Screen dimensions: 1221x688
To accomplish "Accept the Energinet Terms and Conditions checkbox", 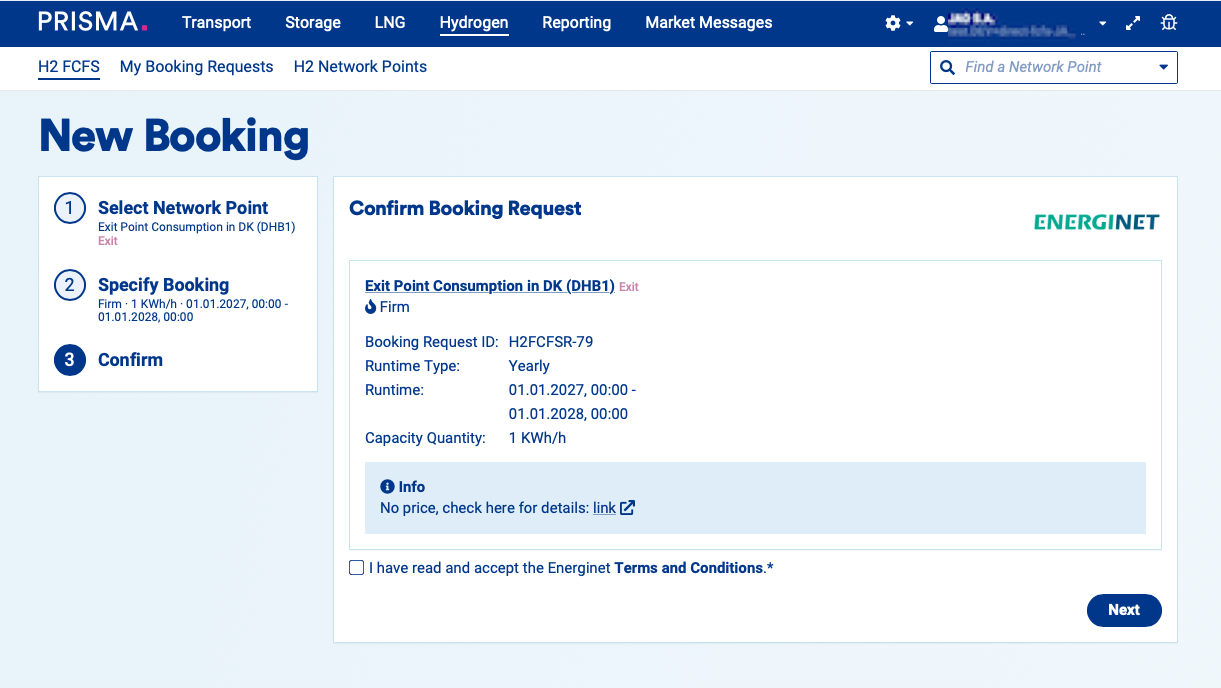I will (x=357, y=568).
